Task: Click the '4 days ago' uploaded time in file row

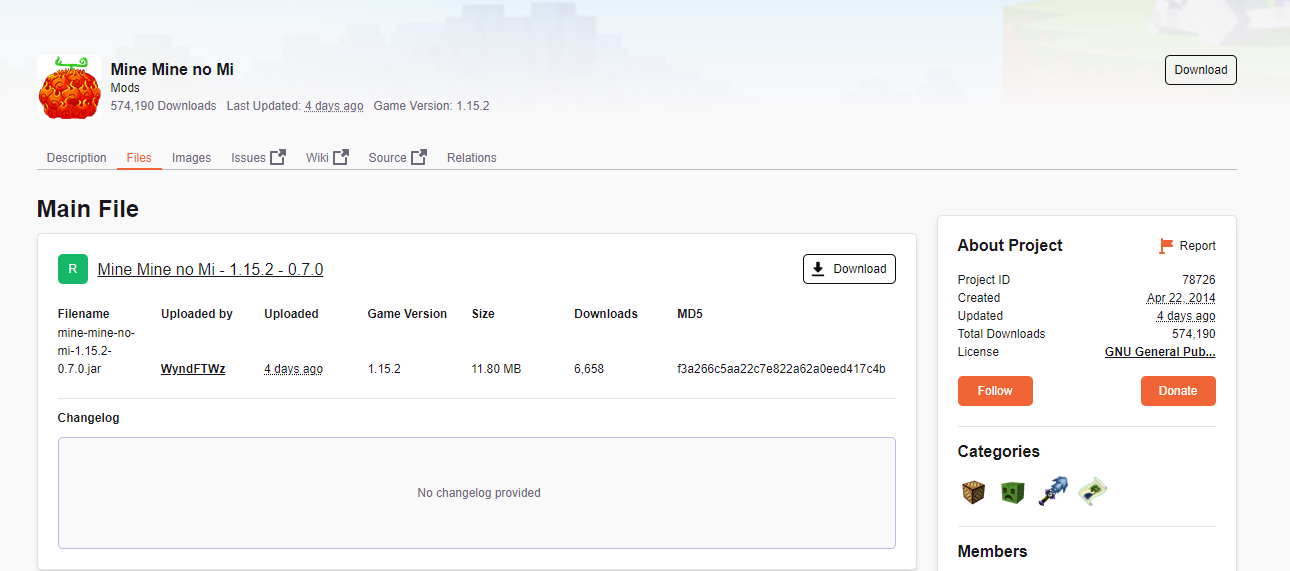Action: pyautogui.click(x=293, y=369)
